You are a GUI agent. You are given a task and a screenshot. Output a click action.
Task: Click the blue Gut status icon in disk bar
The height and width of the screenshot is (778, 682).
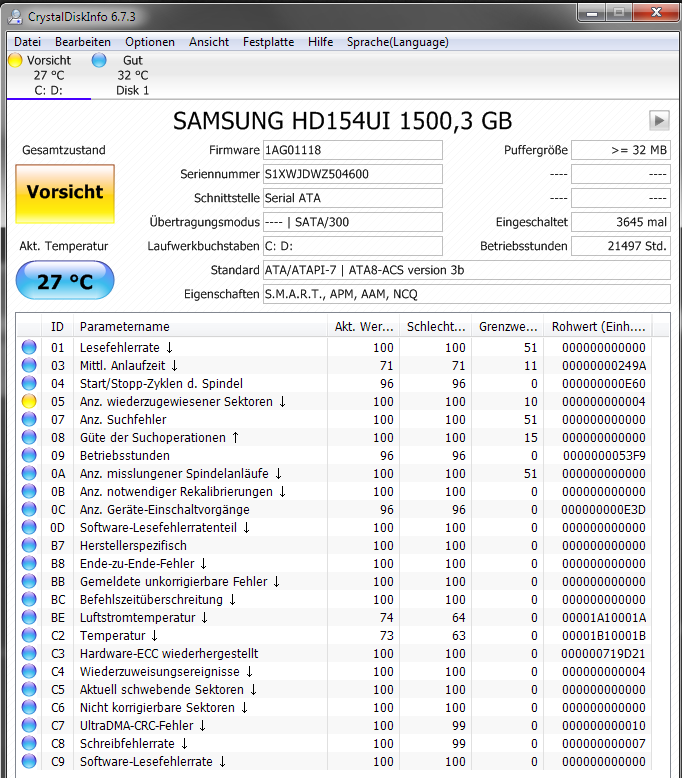99,61
